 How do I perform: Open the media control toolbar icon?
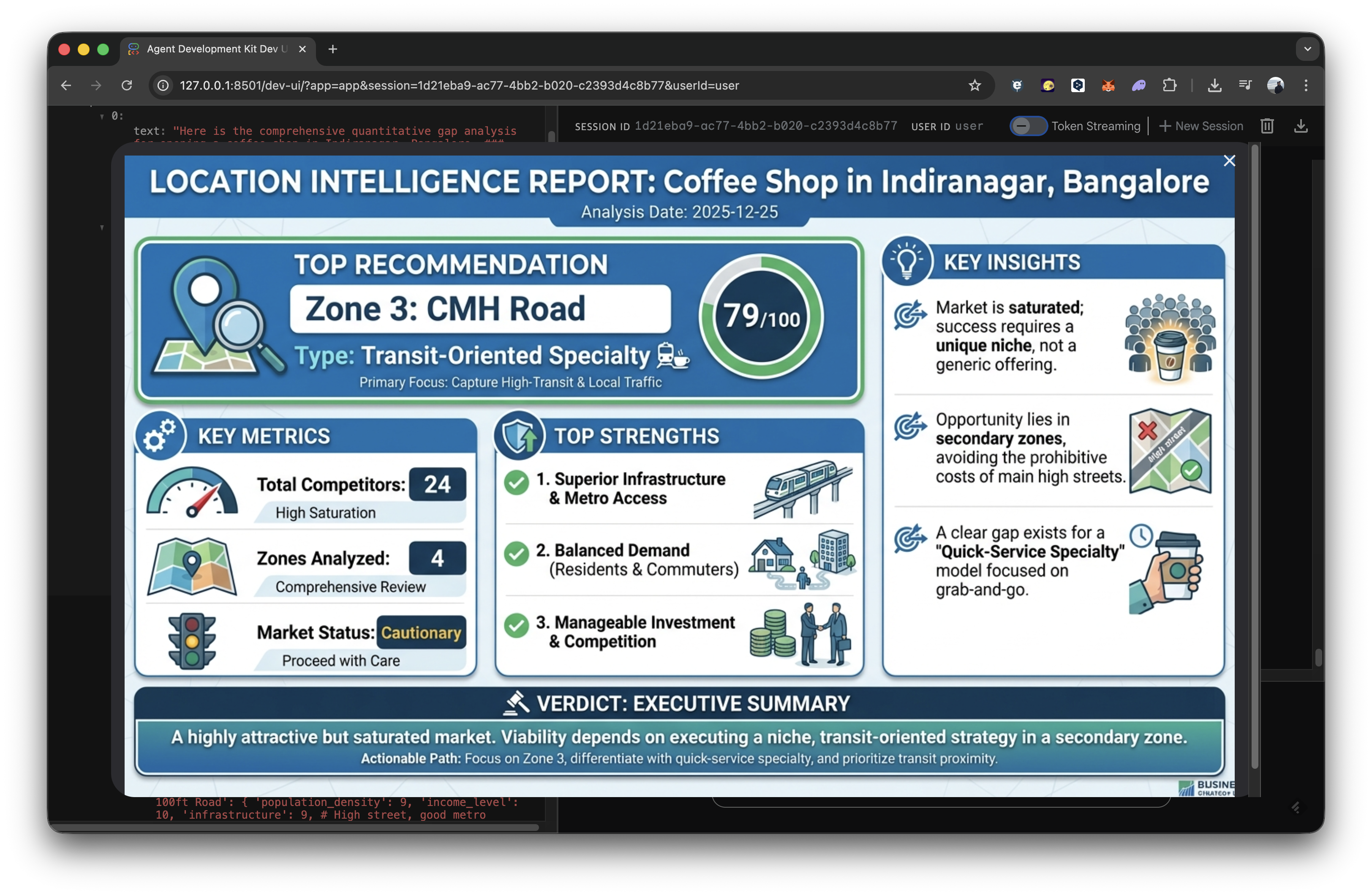[1245, 85]
